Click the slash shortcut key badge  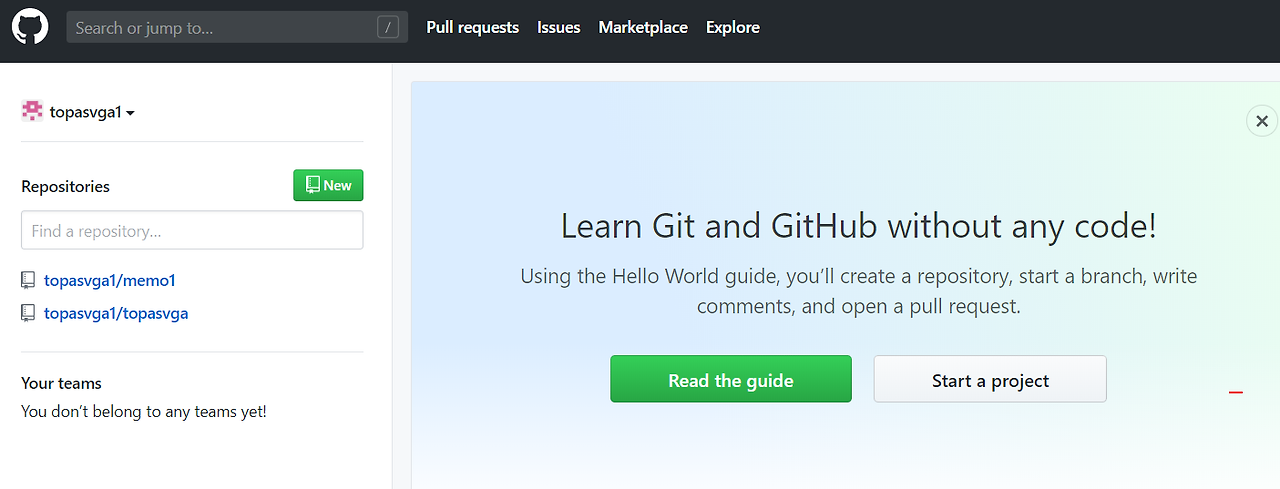388,27
